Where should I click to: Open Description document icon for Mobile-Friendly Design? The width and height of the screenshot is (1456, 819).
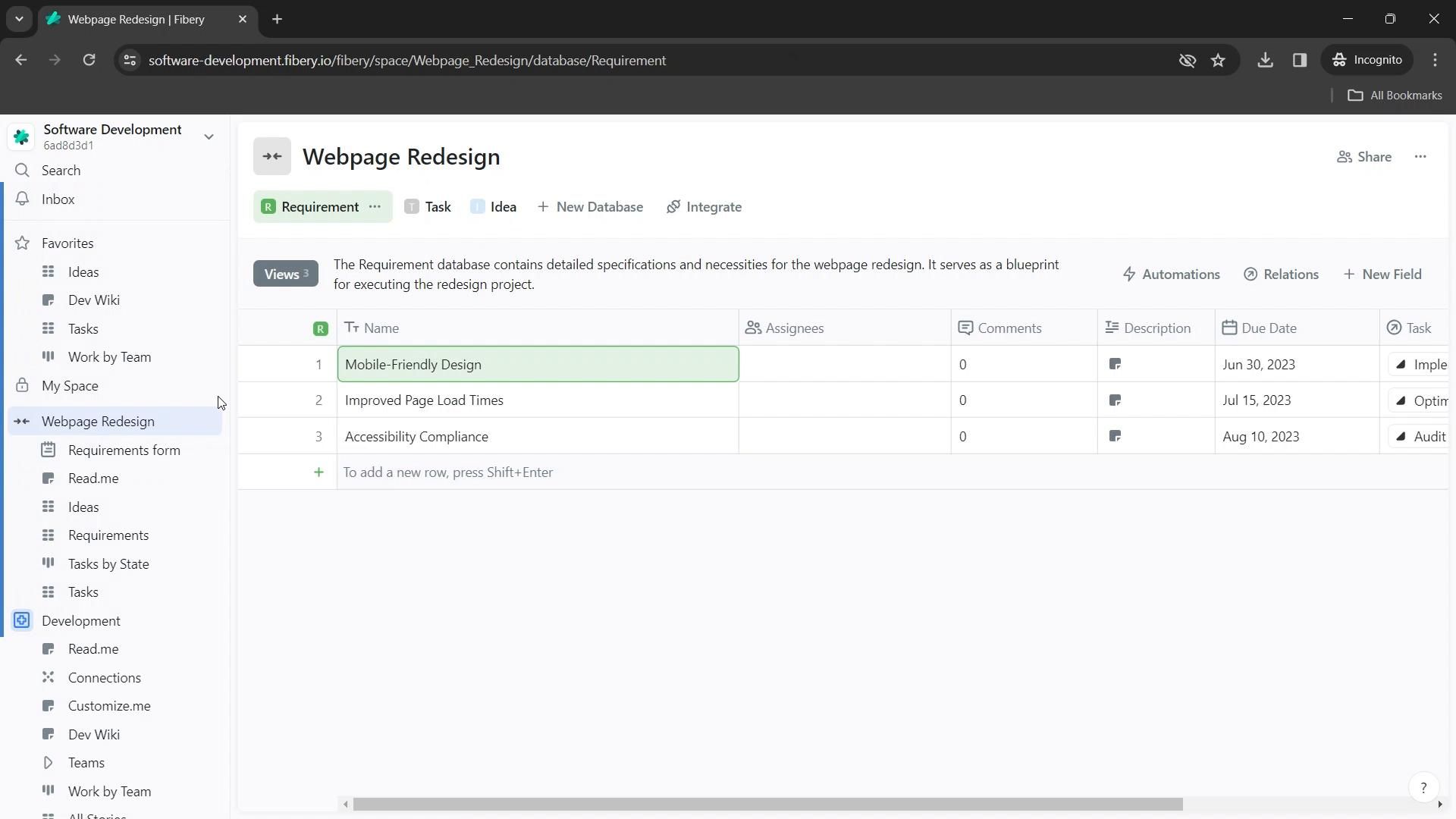click(x=1115, y=365)
